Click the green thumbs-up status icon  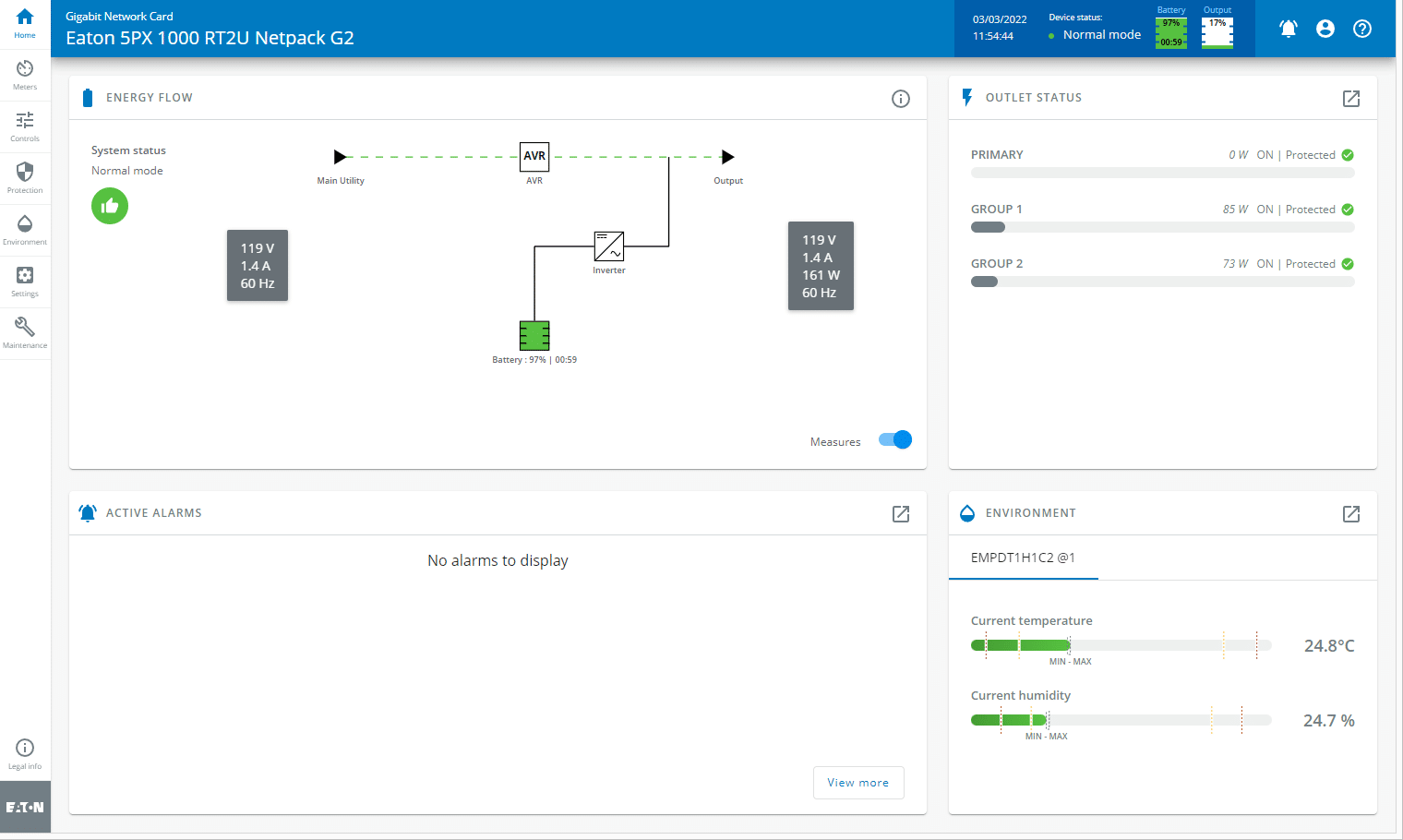(x=110, y=206)
